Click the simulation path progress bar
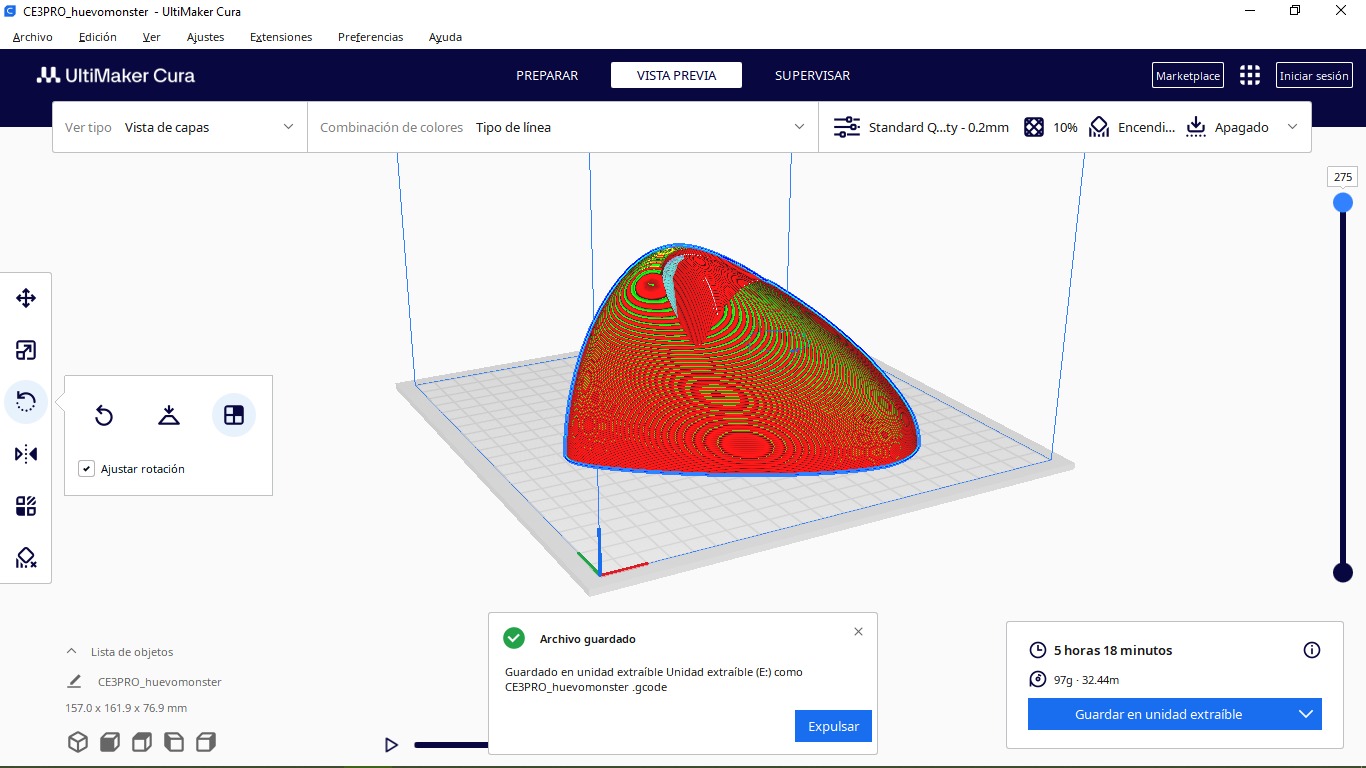 [x=451, y=745]
